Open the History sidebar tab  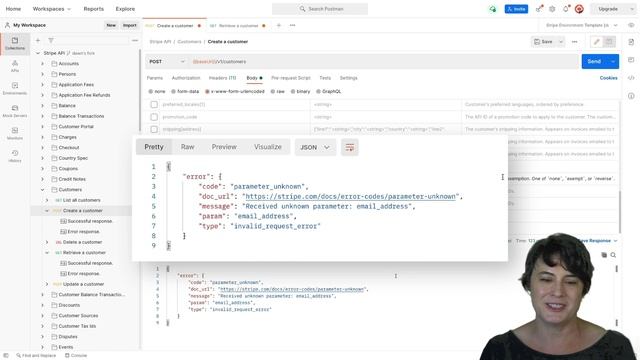coord(15,156)
